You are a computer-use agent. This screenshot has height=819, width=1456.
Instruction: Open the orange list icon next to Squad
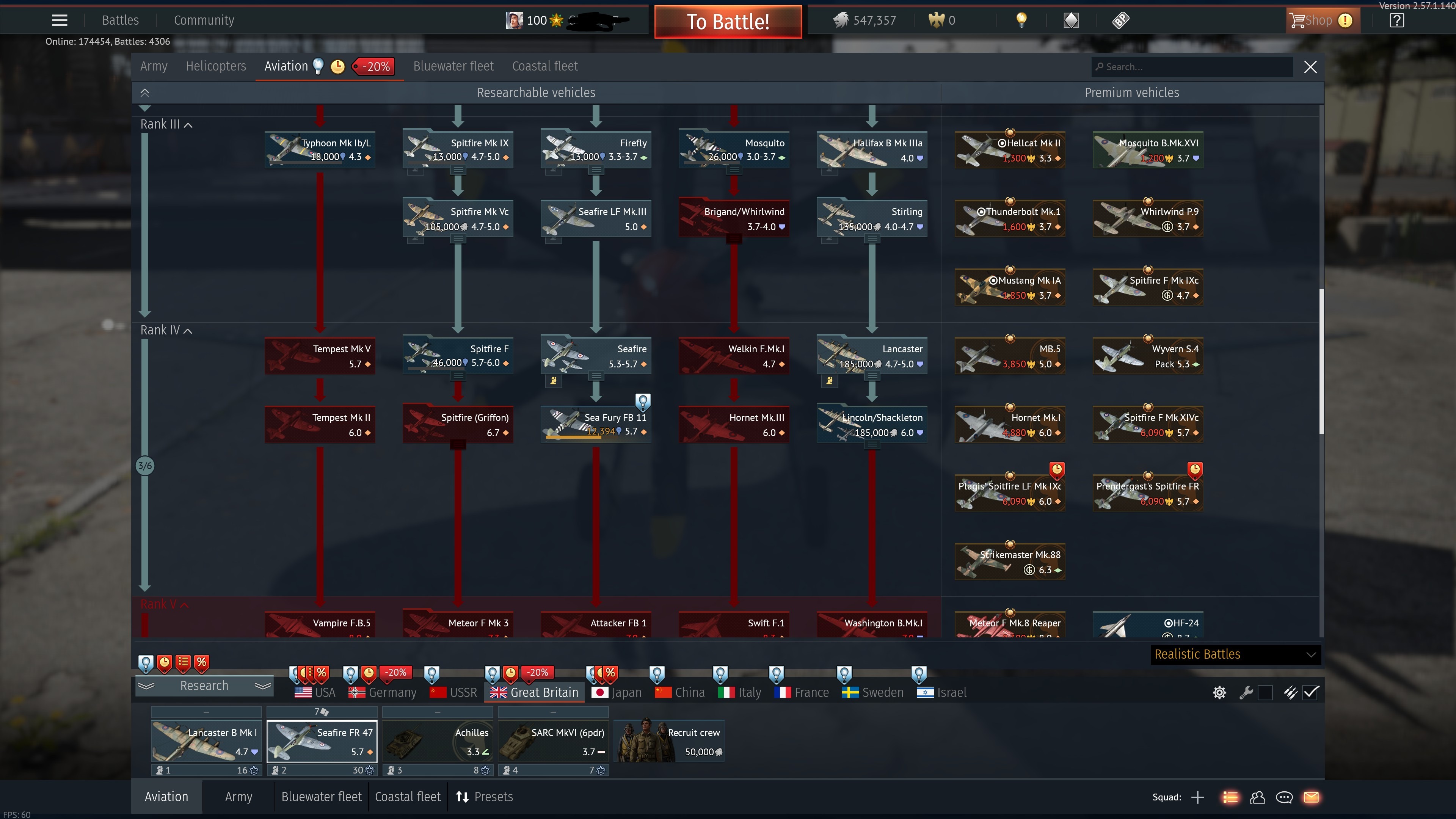[x=1230, y=797]
